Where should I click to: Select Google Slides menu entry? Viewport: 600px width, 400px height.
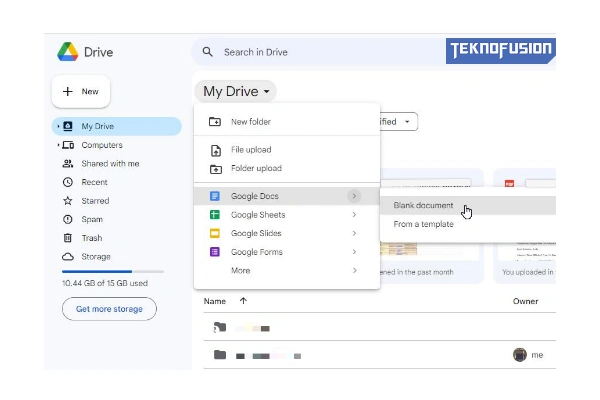point(287,233)
